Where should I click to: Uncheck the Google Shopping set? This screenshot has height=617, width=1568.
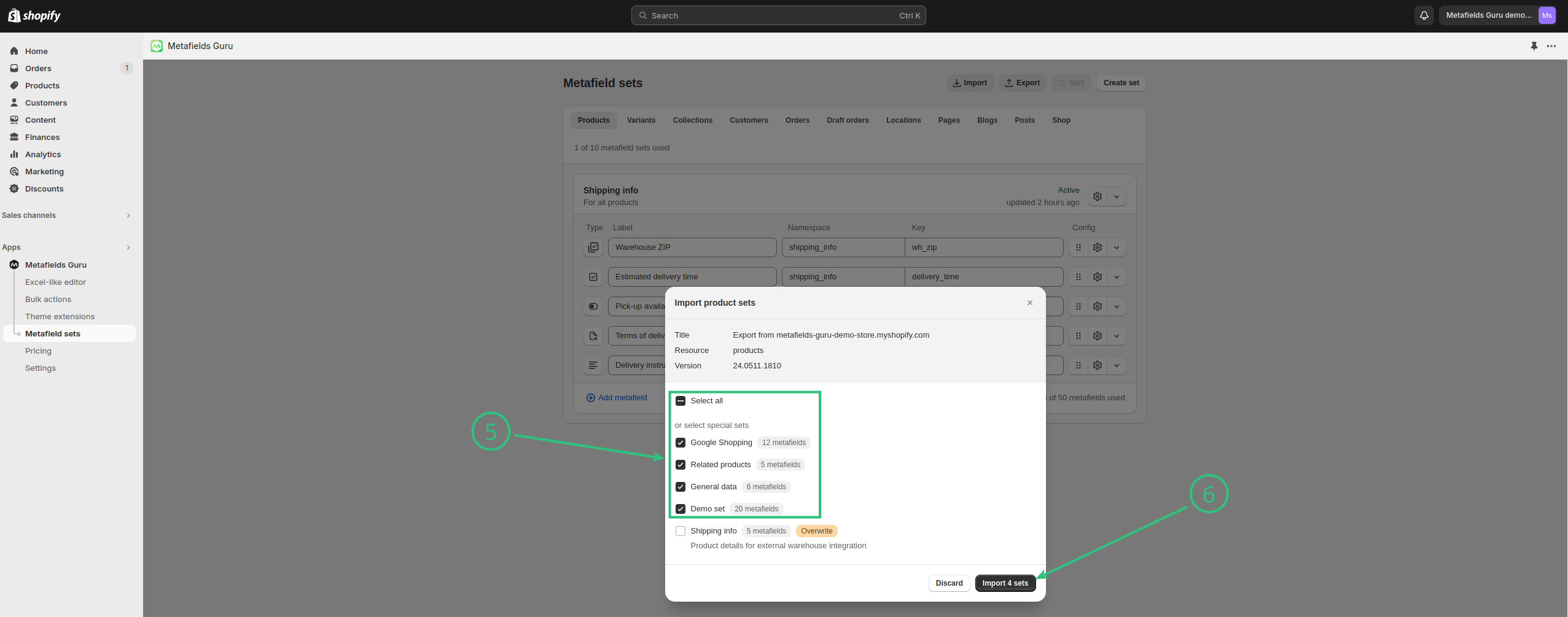pyautogui.click(x=680, y=443)
